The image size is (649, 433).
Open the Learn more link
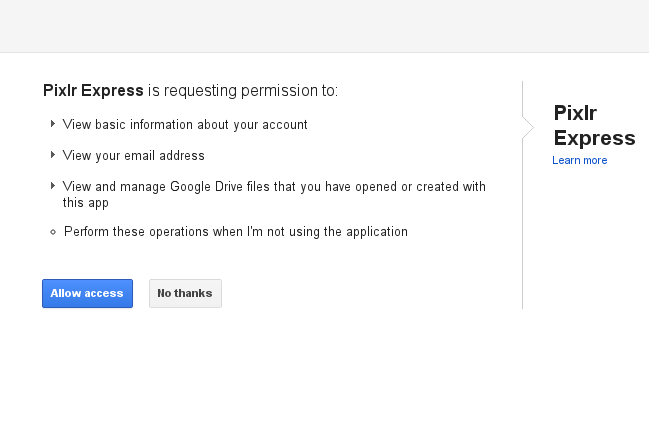(579, 161)
